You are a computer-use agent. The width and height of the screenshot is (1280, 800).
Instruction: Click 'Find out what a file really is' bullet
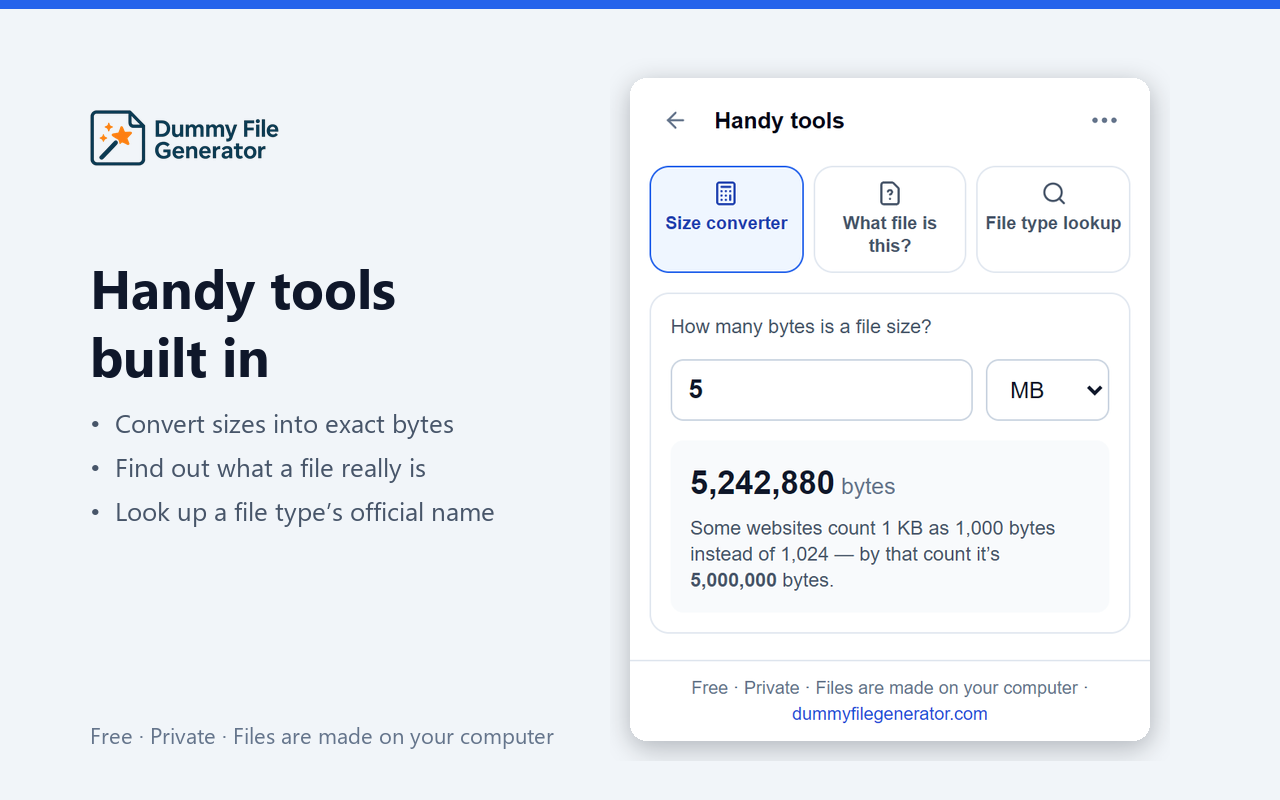pyautogui.click(x=270, y=468)
